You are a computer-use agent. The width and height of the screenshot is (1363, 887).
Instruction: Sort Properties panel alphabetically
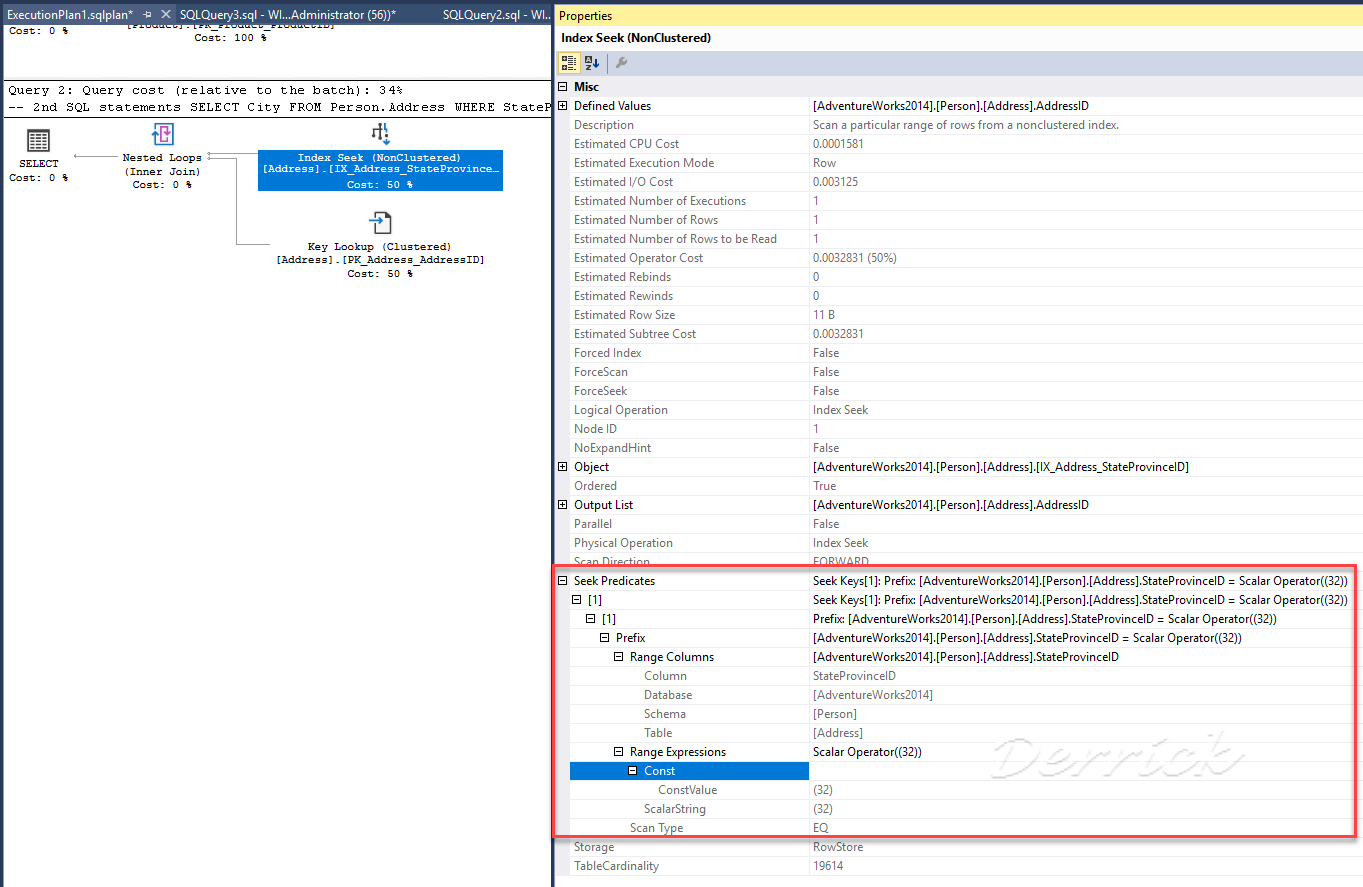point(590,62)
